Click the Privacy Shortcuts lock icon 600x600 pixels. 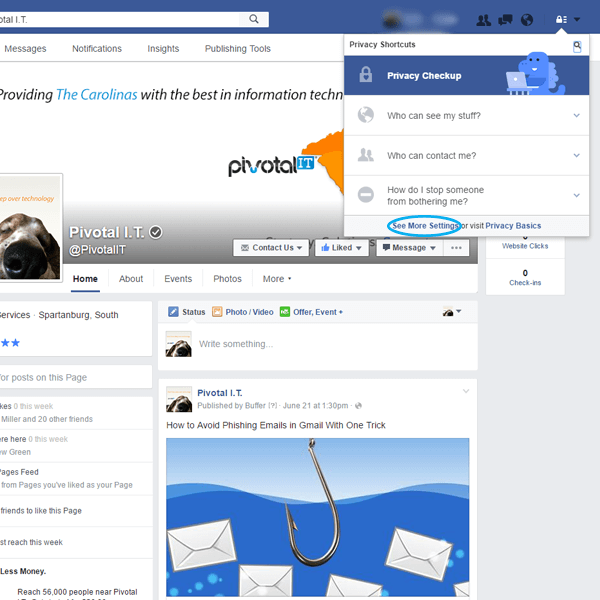(x=561, y=20)
